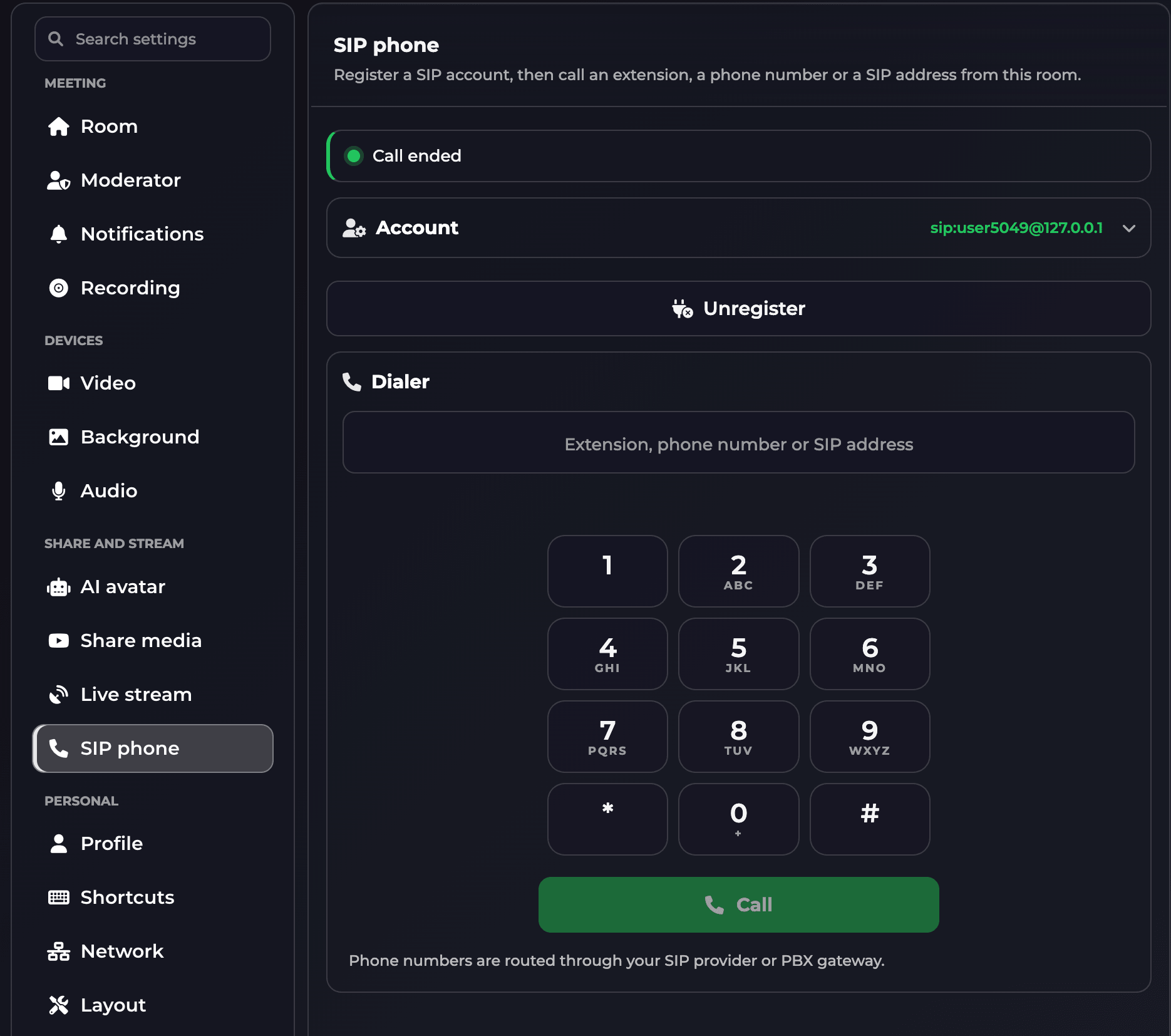Go to the Recording settings tab
1171x1036 pixels.
[153, 288]
